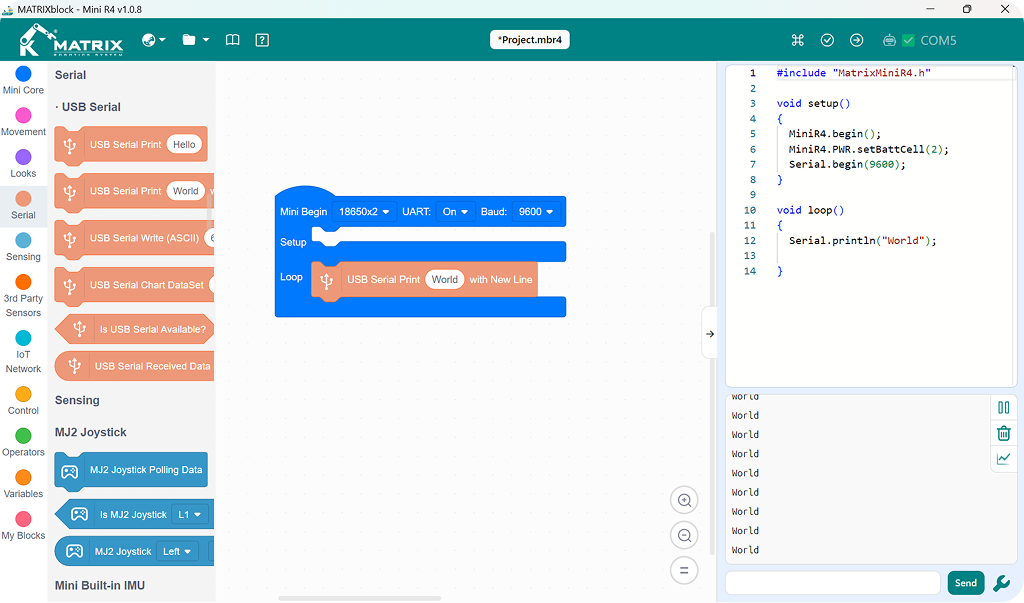Select the Sensing category
Viewport: 1024px width, 603px height.
click(x=24, y=248)
